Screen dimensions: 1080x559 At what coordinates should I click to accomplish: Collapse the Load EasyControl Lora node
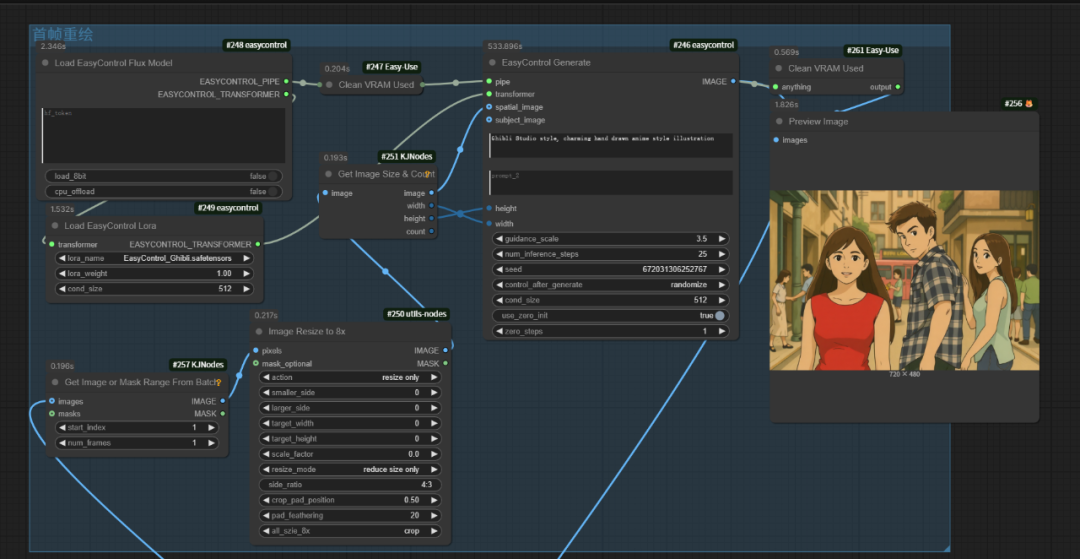pos(54,226)
